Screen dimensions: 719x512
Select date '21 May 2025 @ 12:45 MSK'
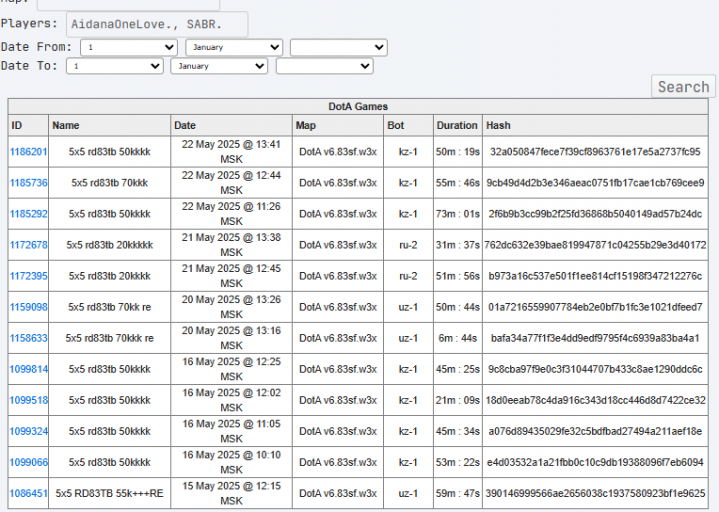pos(232,276)
